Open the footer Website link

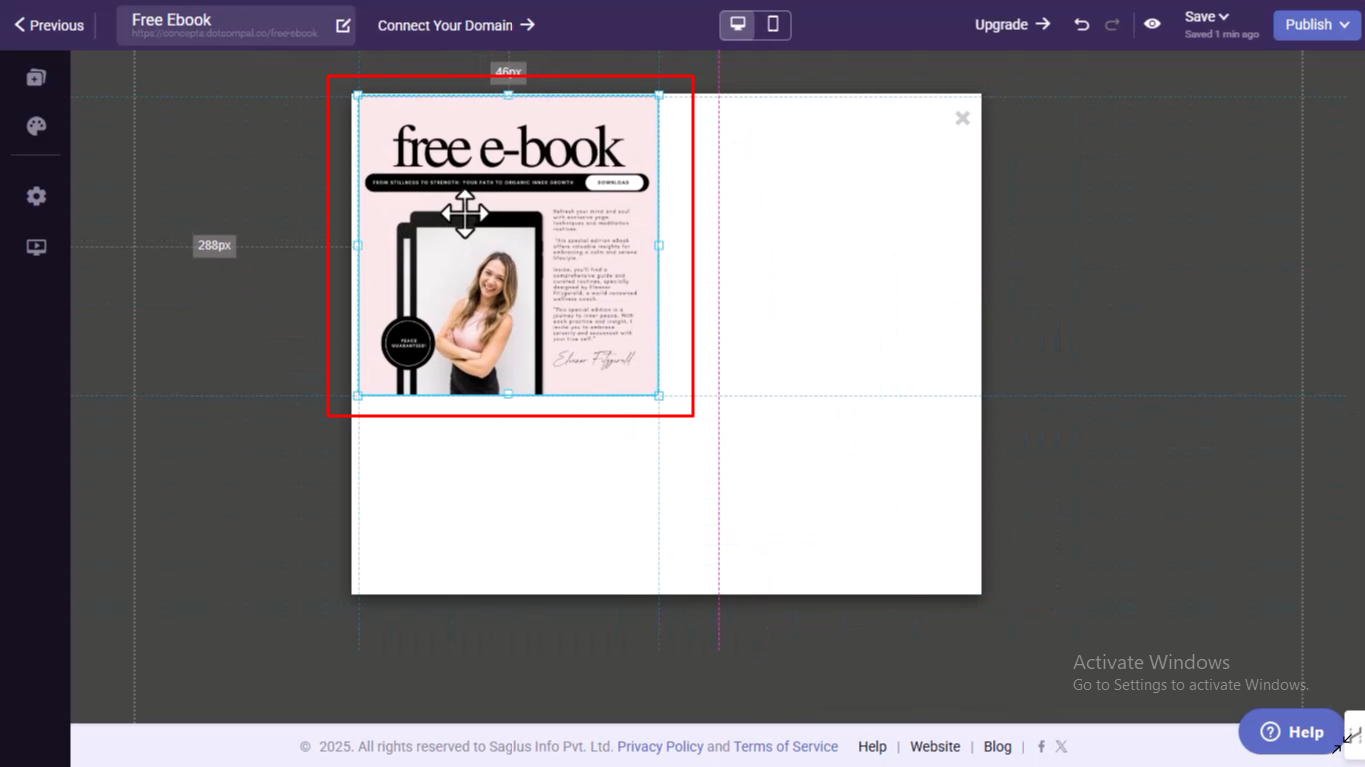(935, 747)
